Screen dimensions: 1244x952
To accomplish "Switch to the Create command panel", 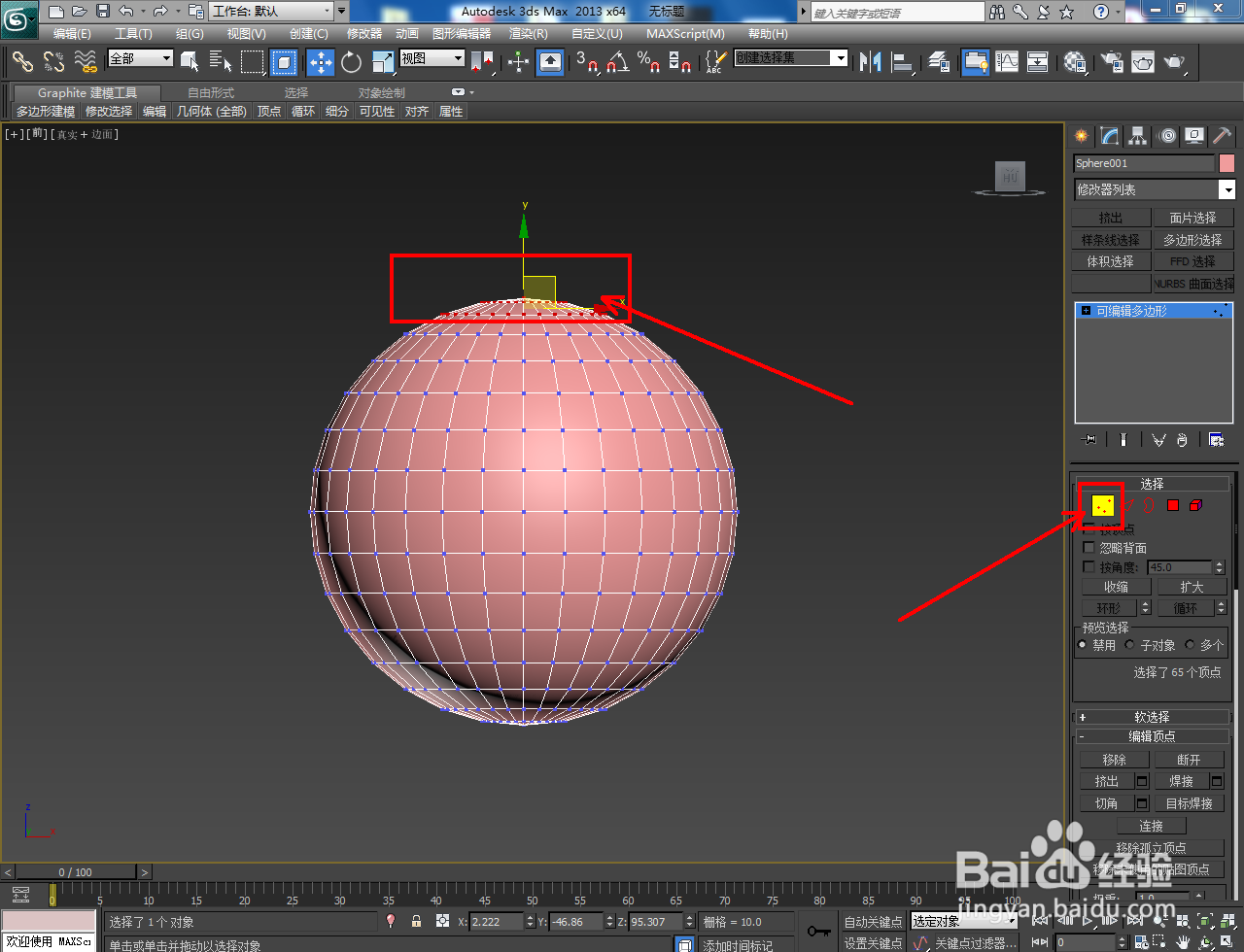I will 1081,136.
